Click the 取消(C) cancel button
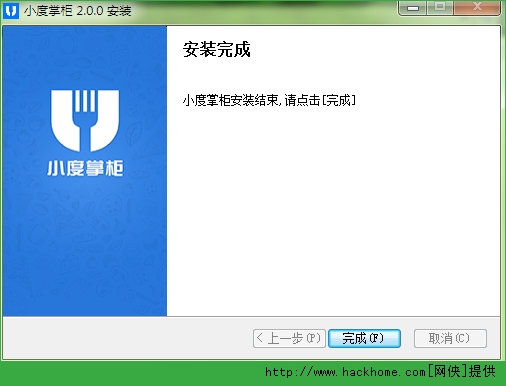This screenshot has width=506, height=386. (450, 338)
